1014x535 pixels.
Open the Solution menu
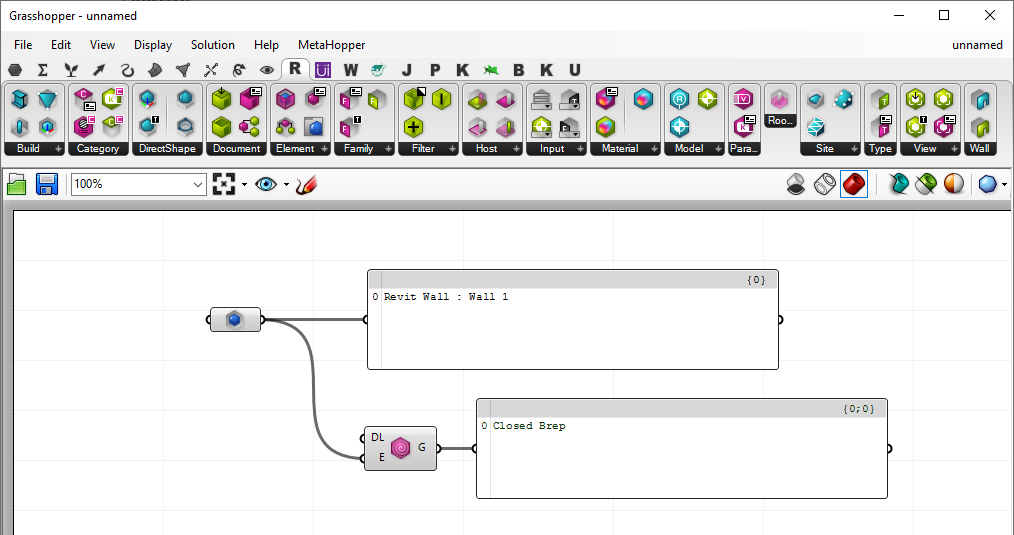click(212, 45)
